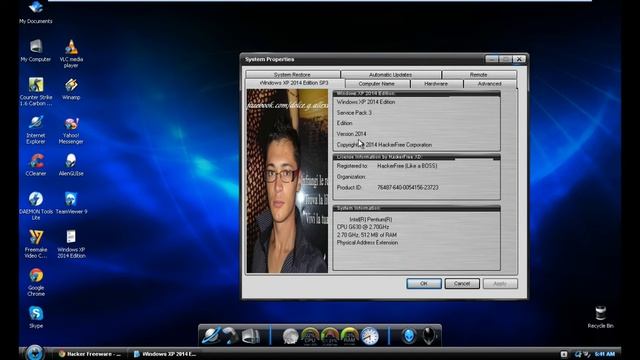Switch to the Advanced tab
Screen dimensions: 640x360
click(490, 84)
